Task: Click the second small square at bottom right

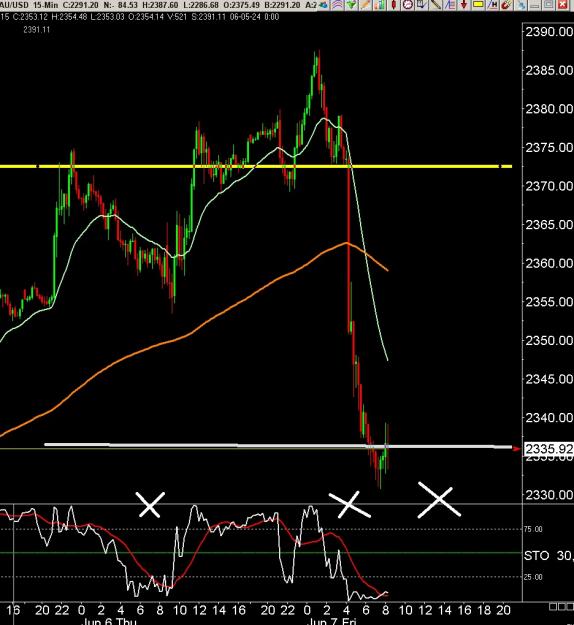Action: pos(561,607)
